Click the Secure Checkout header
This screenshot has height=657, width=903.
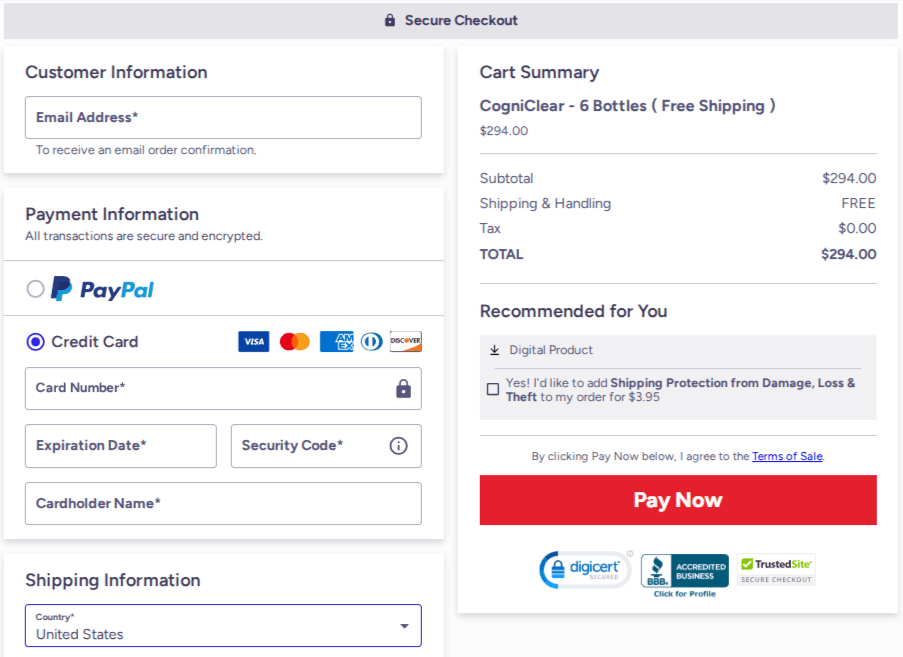pyautogui.click(x=451, y=19)
